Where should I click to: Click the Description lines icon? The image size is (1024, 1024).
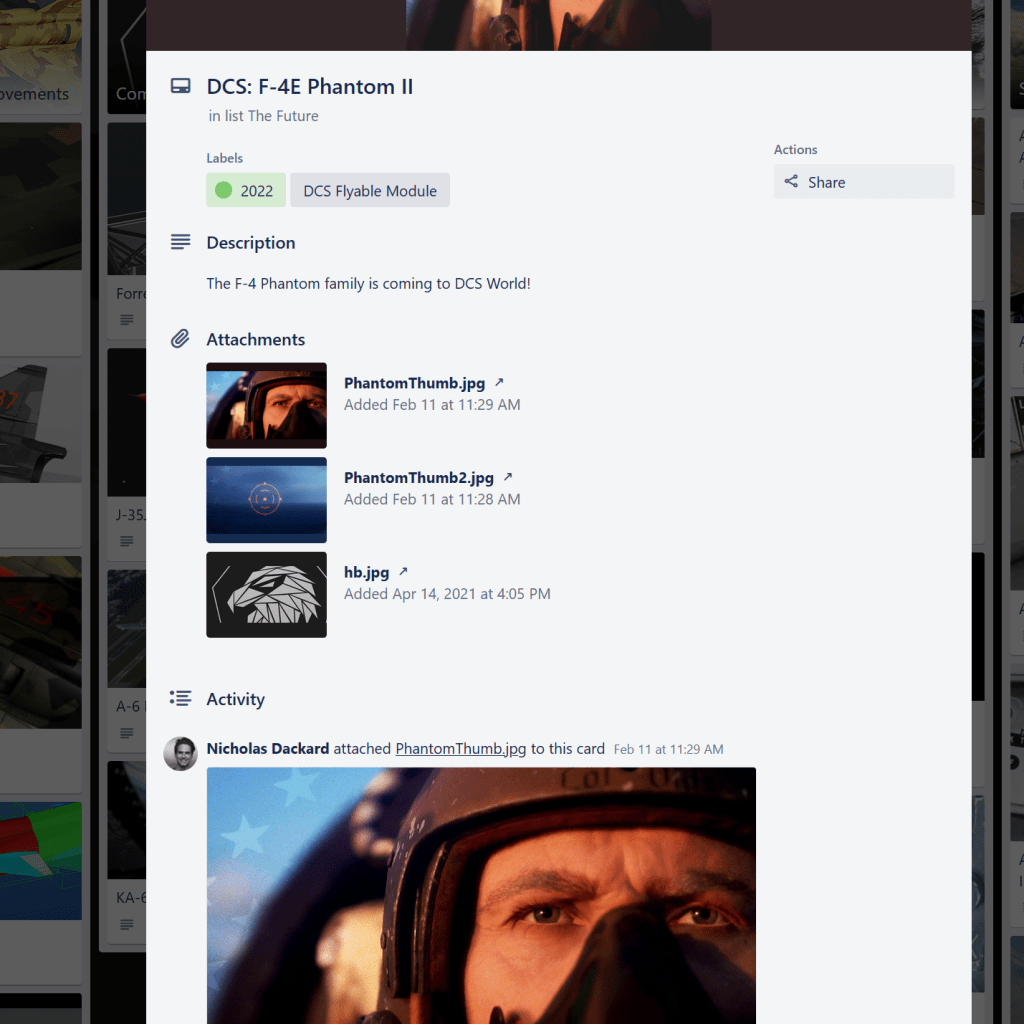tap(180, 242)
